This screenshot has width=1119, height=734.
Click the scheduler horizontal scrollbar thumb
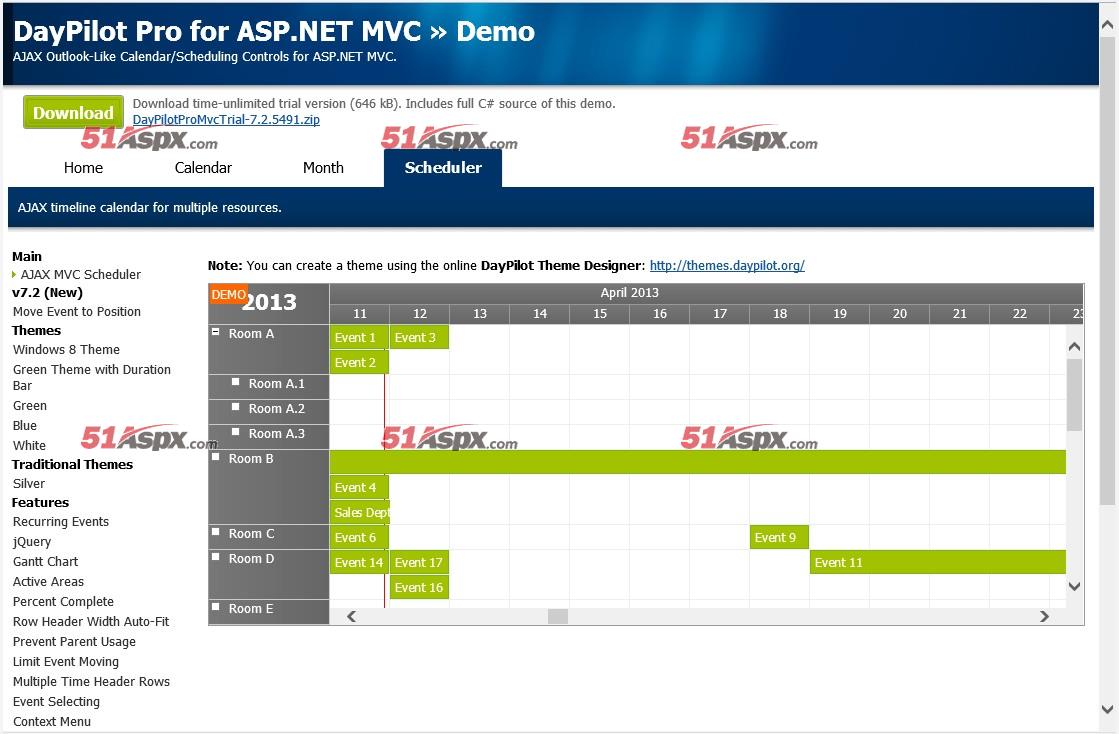tap(558, 616)
